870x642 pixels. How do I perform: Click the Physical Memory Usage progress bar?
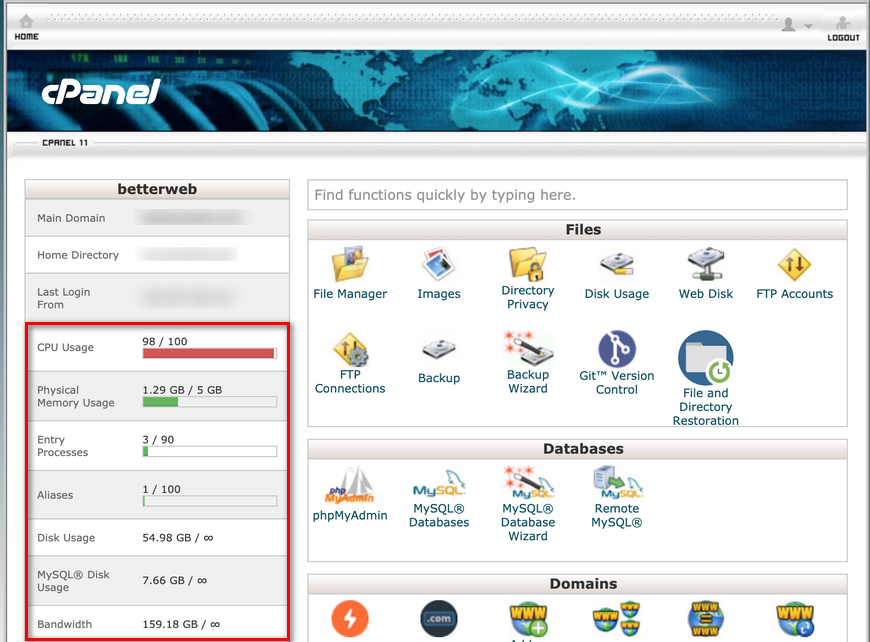pyautogui.click(x=209, y=402)
